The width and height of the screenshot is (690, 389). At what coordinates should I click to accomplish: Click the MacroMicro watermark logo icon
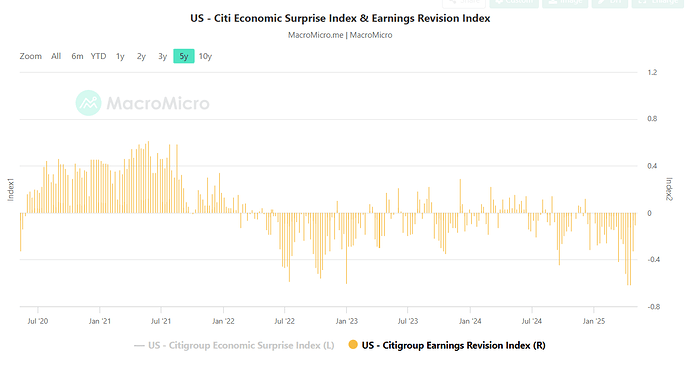pyautogui.click(x=88, y=103)
